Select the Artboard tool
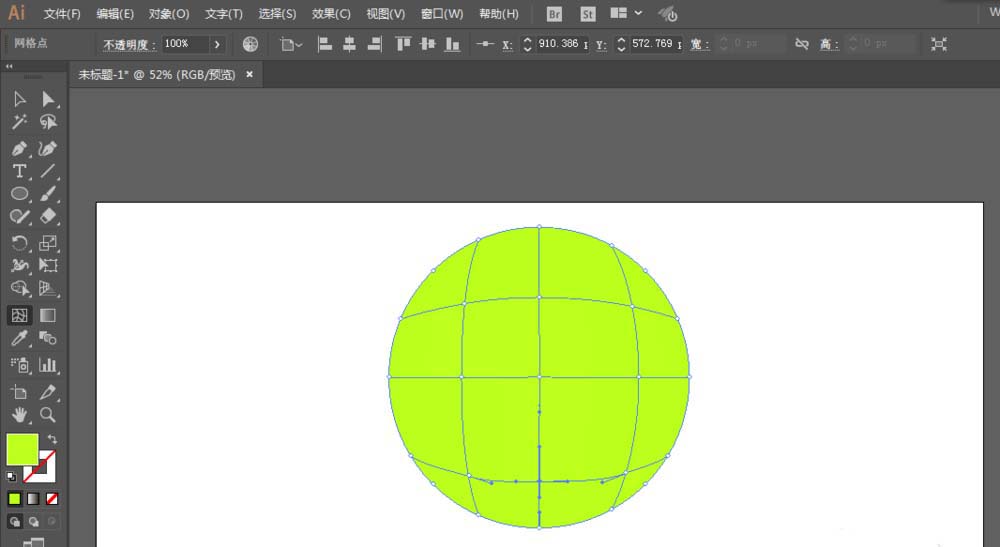Image resolution: width=1000 pixels, height=547 pixels. pyautogui.click(x=19, y=392)
